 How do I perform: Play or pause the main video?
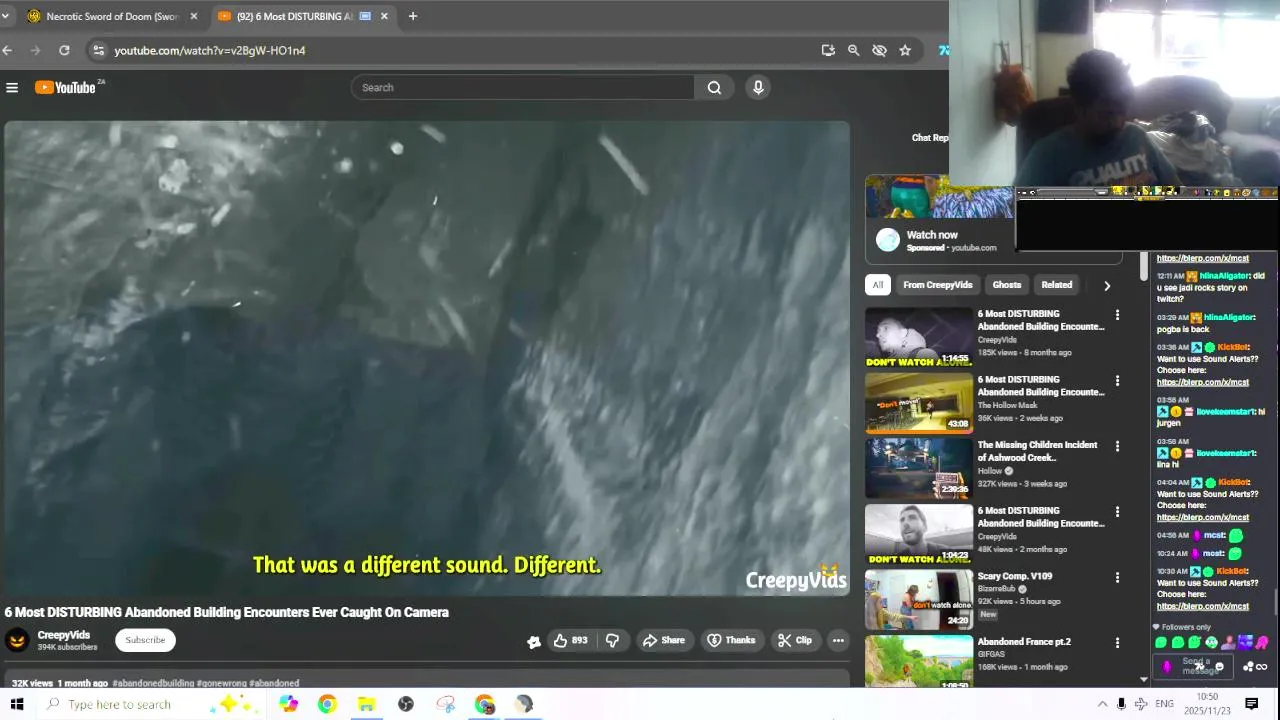click(x=427, y=358)
